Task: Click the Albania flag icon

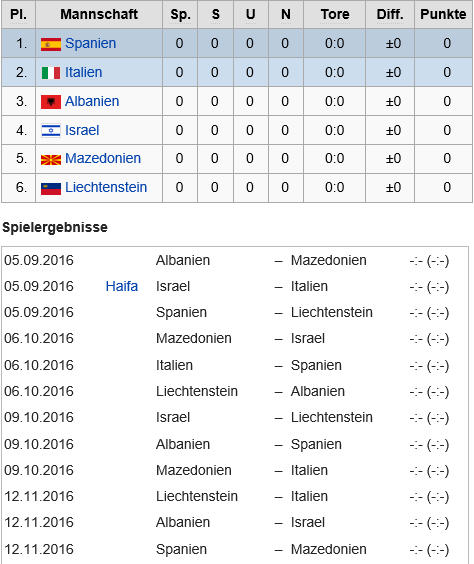Action: click(51, 102)
